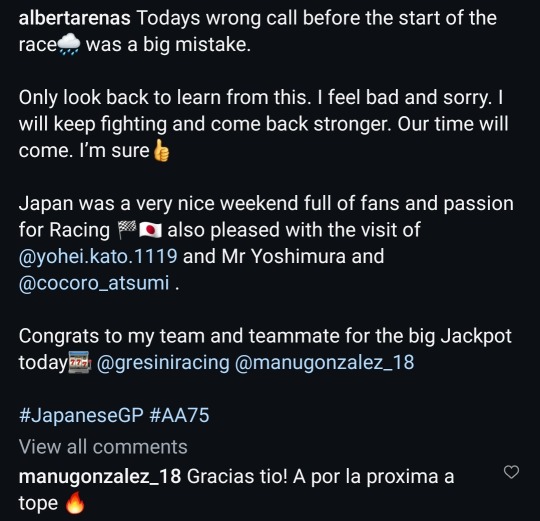This screenshot has height=521, width=540.
Task: Tap the fire emoji in the comment
Action: coord(75,503)
